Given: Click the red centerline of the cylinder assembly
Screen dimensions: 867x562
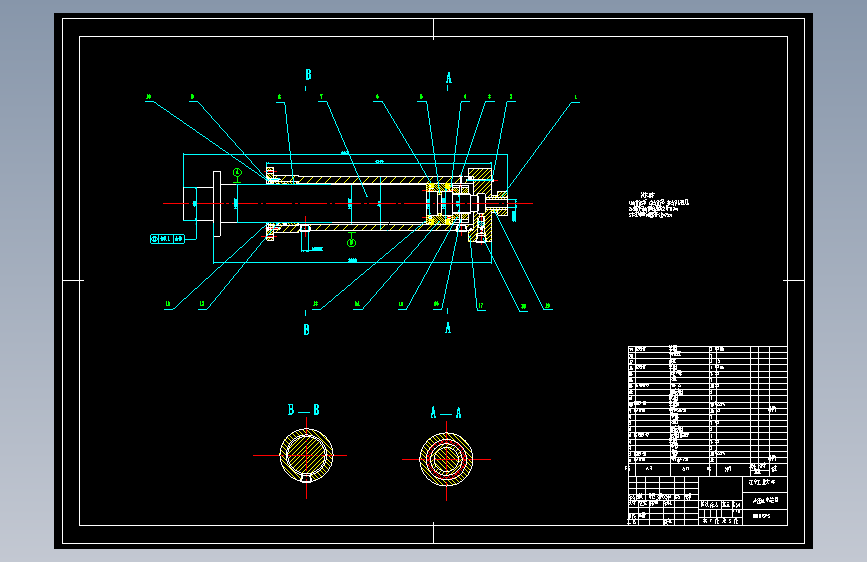Looking at the screenshot, I should click(348, 204).
